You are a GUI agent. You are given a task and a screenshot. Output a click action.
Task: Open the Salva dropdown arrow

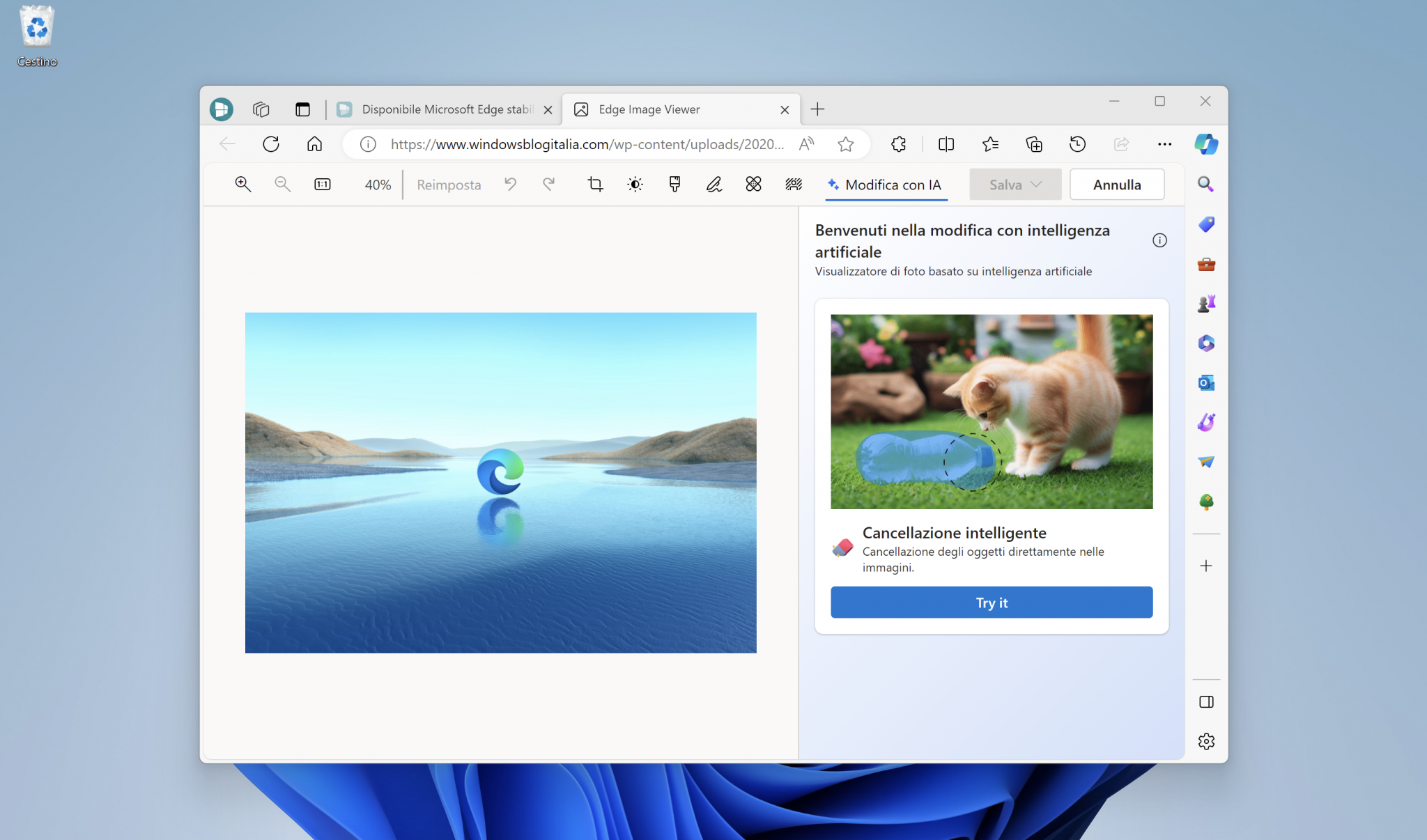click(x=1038, y=184)
